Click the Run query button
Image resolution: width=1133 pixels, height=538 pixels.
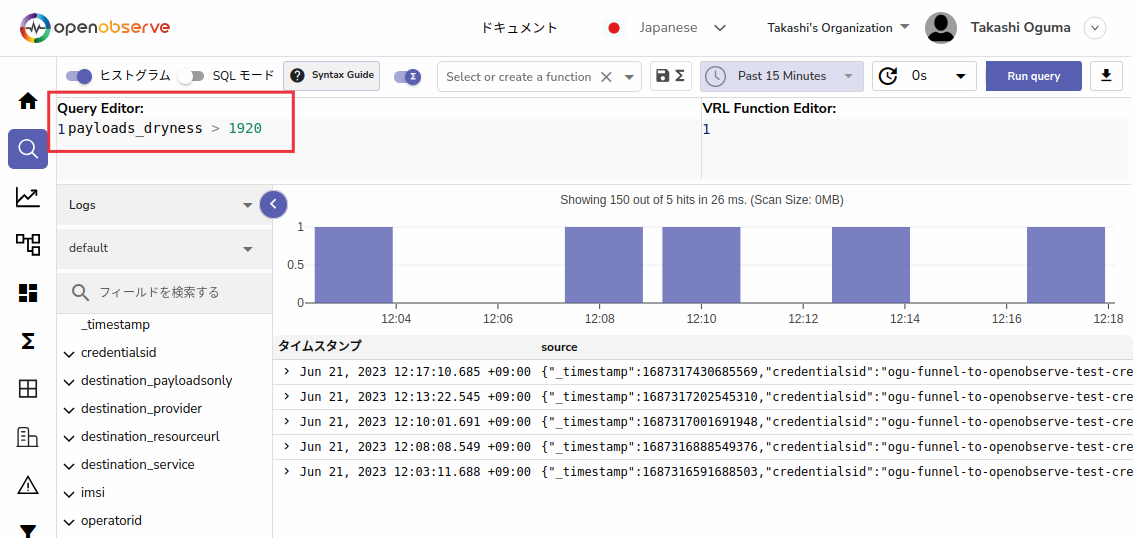pos(1034,76)
